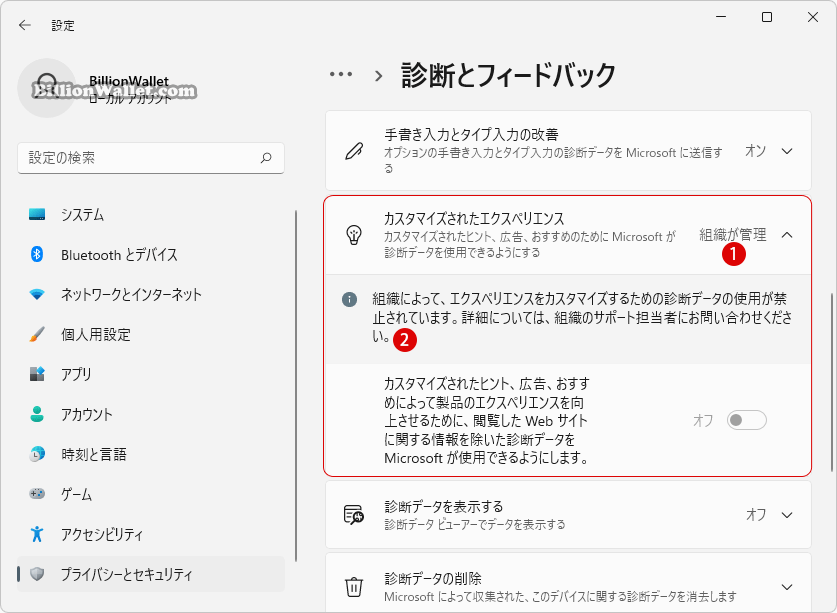Click the search magnifier icon
Image resolution: width=837 pixels, height=613 pixels.
point(266,158)
